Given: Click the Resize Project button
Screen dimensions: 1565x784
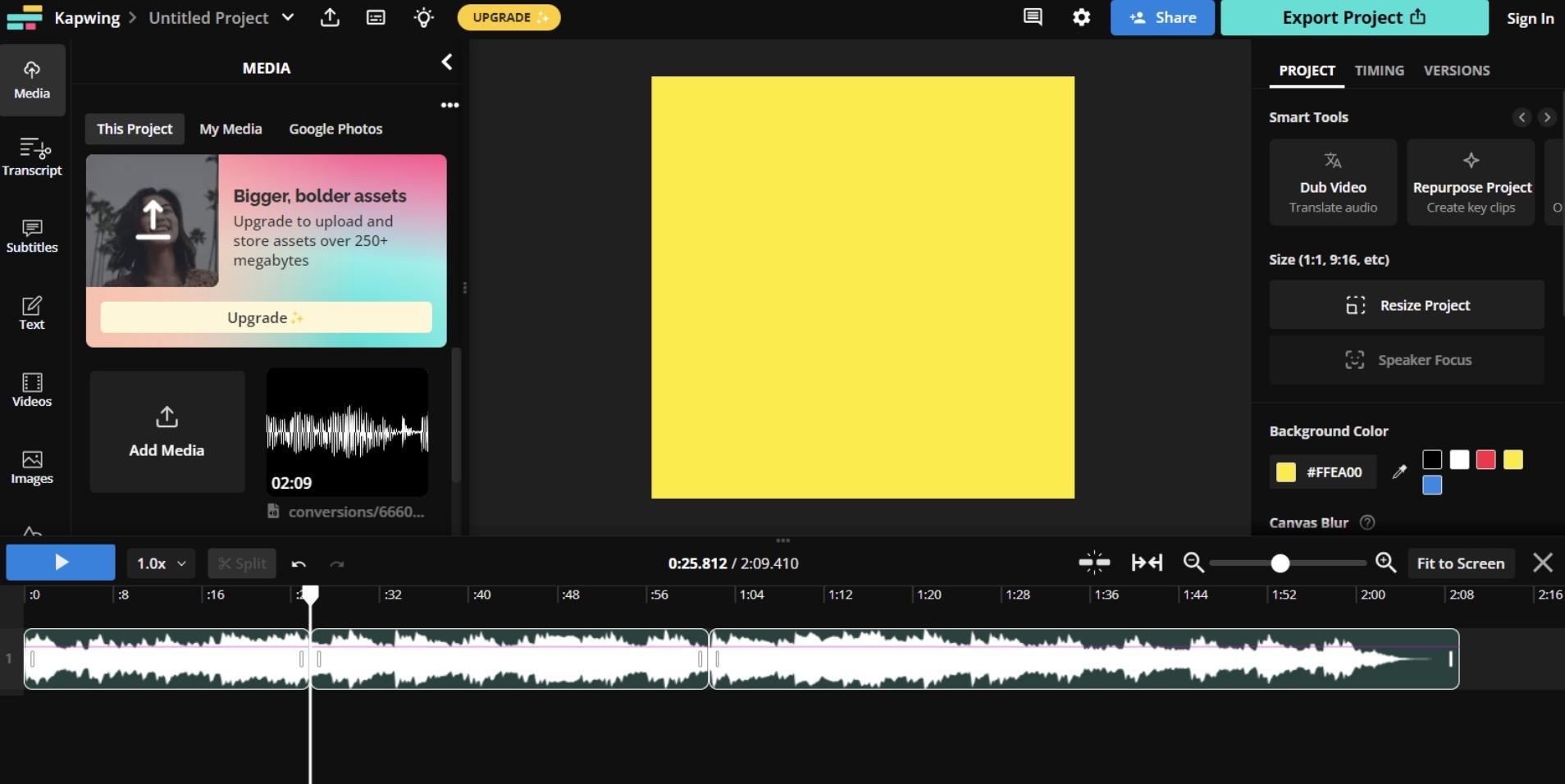Looking at the screenshot, I should click(x=1407, y=305).
